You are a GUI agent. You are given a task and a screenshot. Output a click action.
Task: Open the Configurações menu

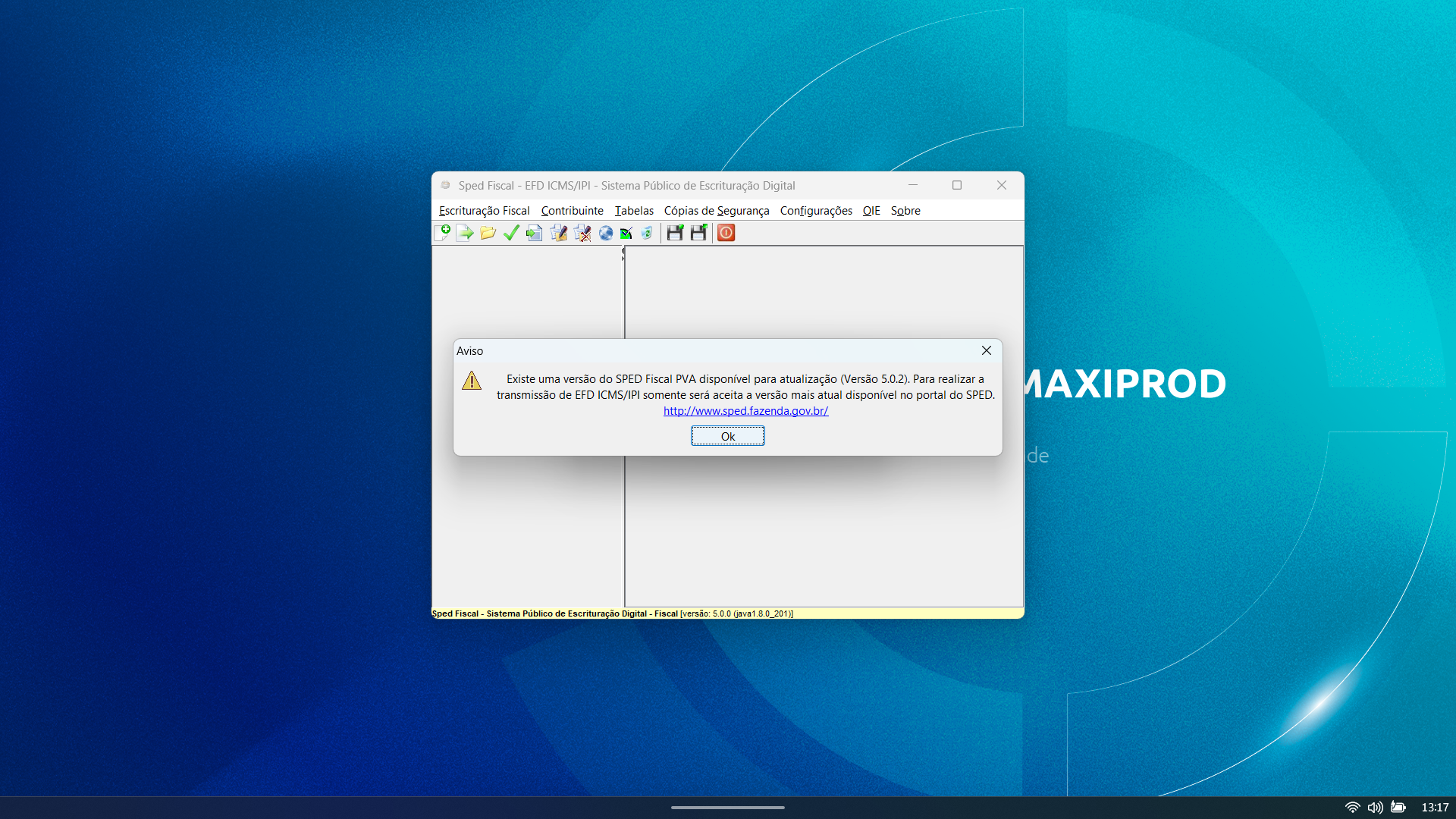click(x=815, y=211)
